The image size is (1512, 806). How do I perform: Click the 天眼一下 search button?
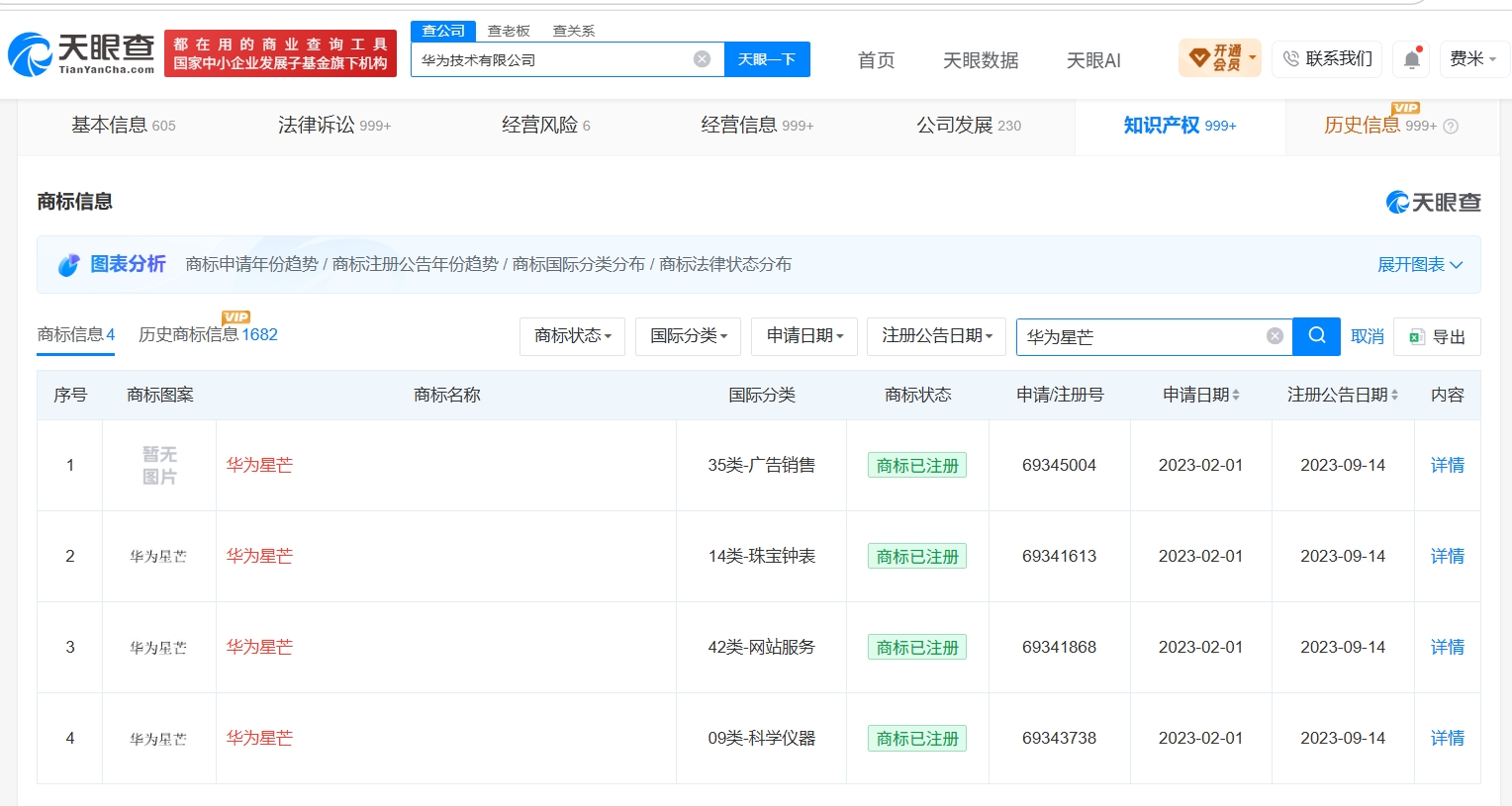point(767,59)
